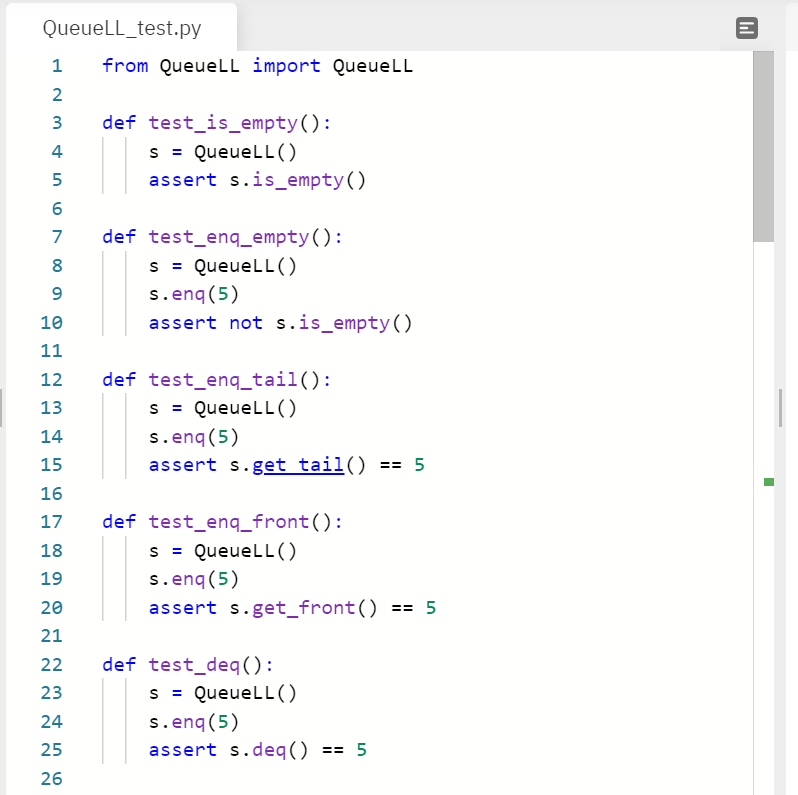Click function name test_enq_tail
Viewport: 798px width, 795px height.
coord(223,380)
